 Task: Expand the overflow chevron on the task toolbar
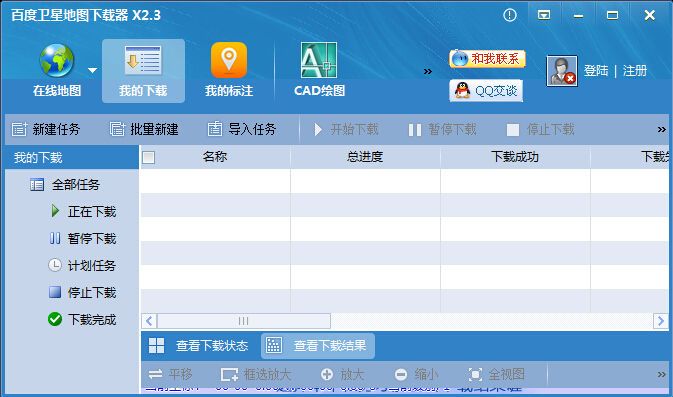(661, 129)
